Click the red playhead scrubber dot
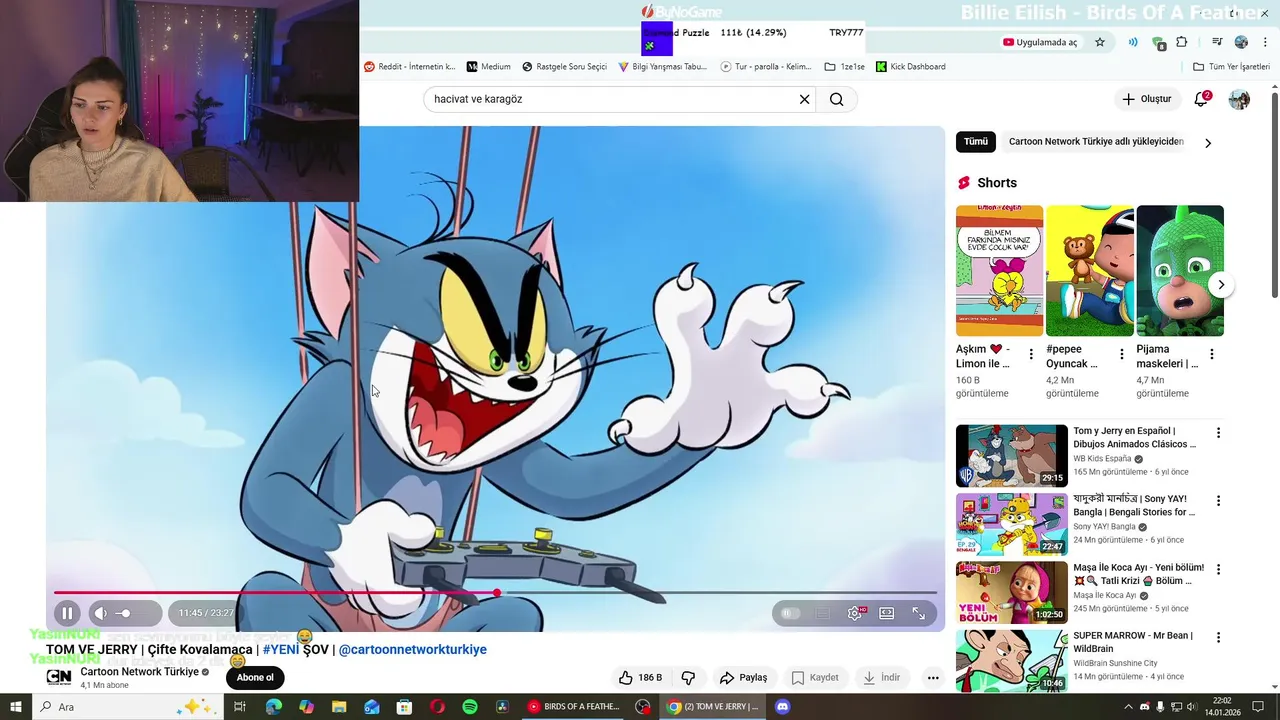The image size is (1280, 720). [497, 593]
